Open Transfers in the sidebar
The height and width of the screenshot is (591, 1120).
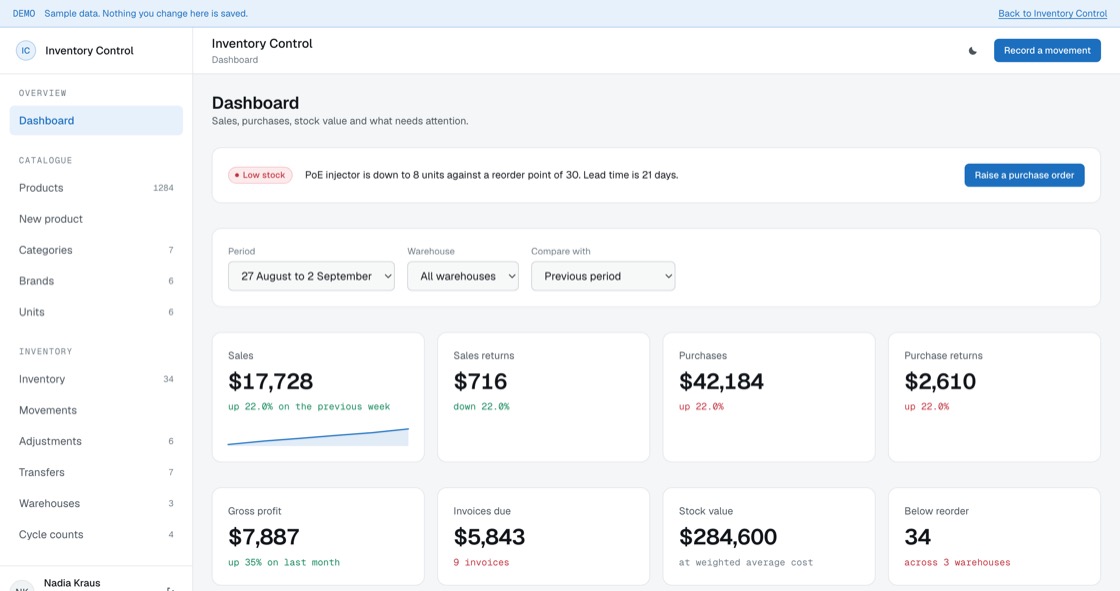coord(96,472)
